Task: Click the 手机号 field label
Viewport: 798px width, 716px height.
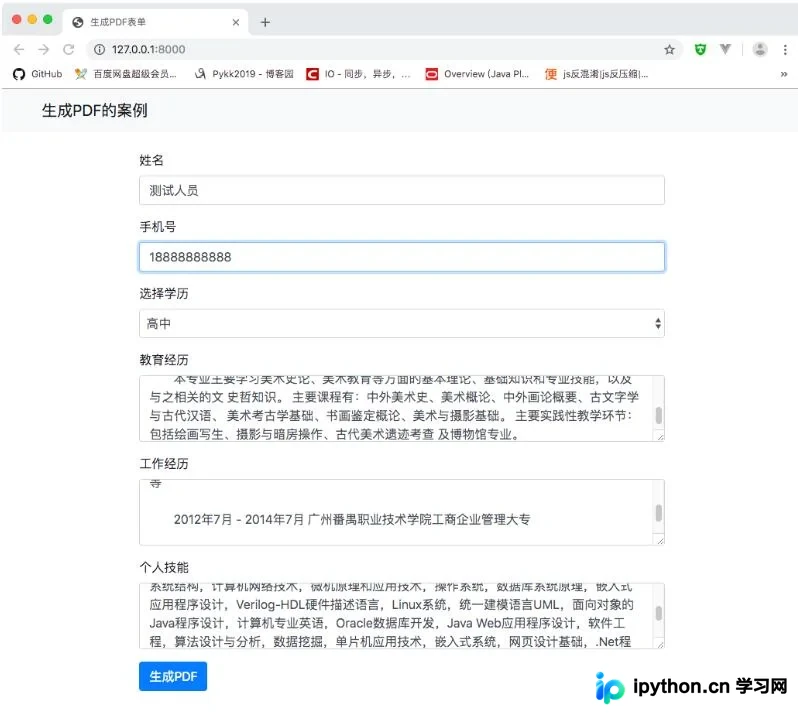Action: (158, 226)
